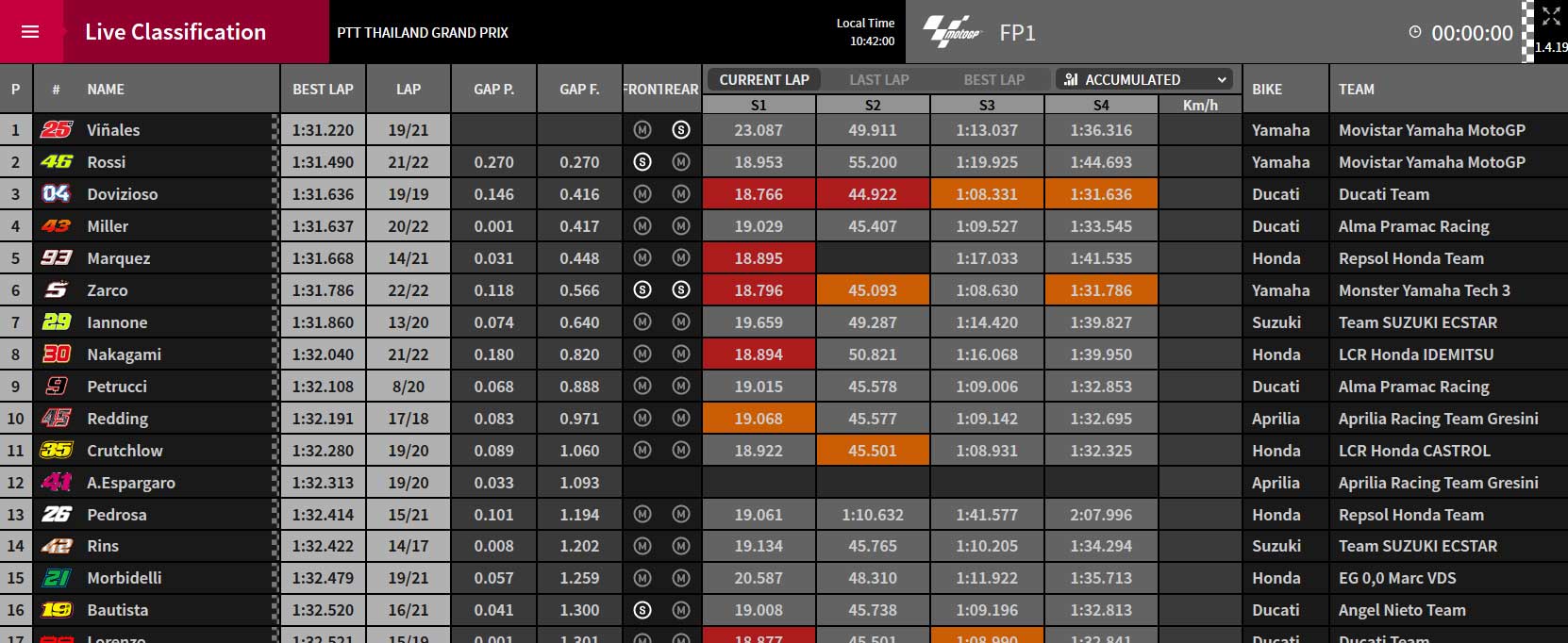Click the BIKE column header

click(x=1267, y=90)
